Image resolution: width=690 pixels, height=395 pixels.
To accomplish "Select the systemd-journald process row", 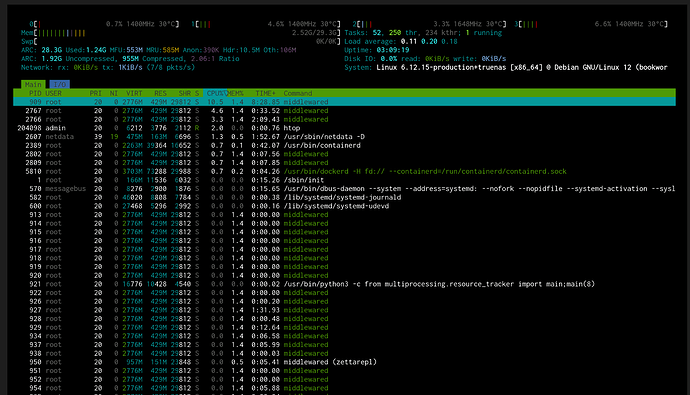I will tap(344, 197).
